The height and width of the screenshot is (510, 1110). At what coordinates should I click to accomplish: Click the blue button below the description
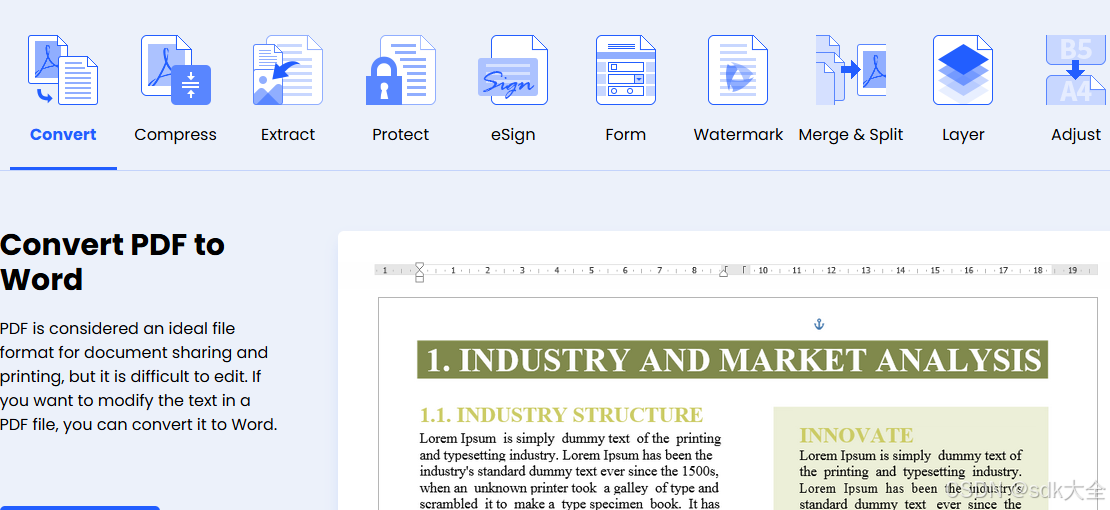[80, 508]
